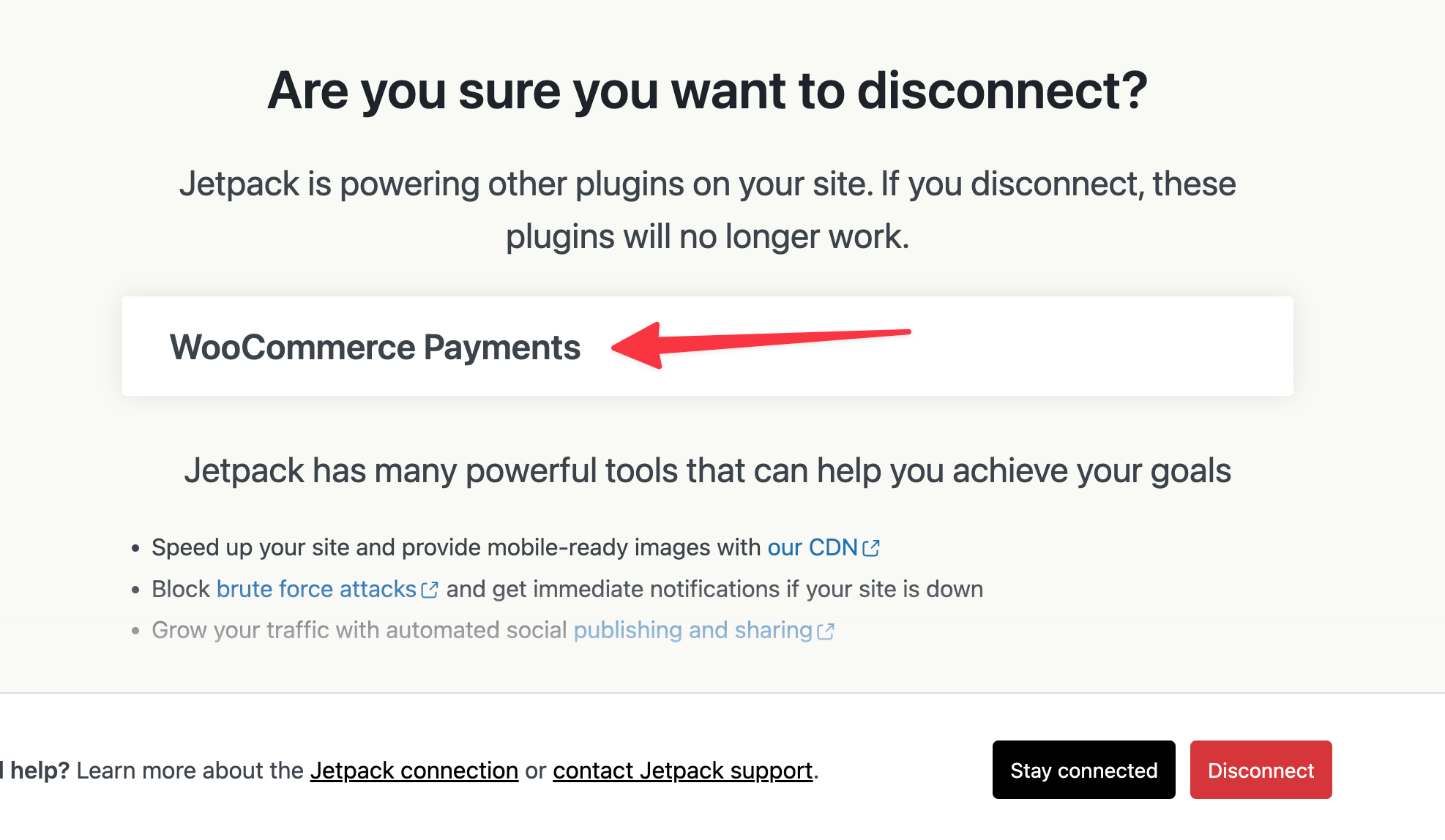
Task: Click the 'Learn more about the' footer text
Action: pos(190,770)
